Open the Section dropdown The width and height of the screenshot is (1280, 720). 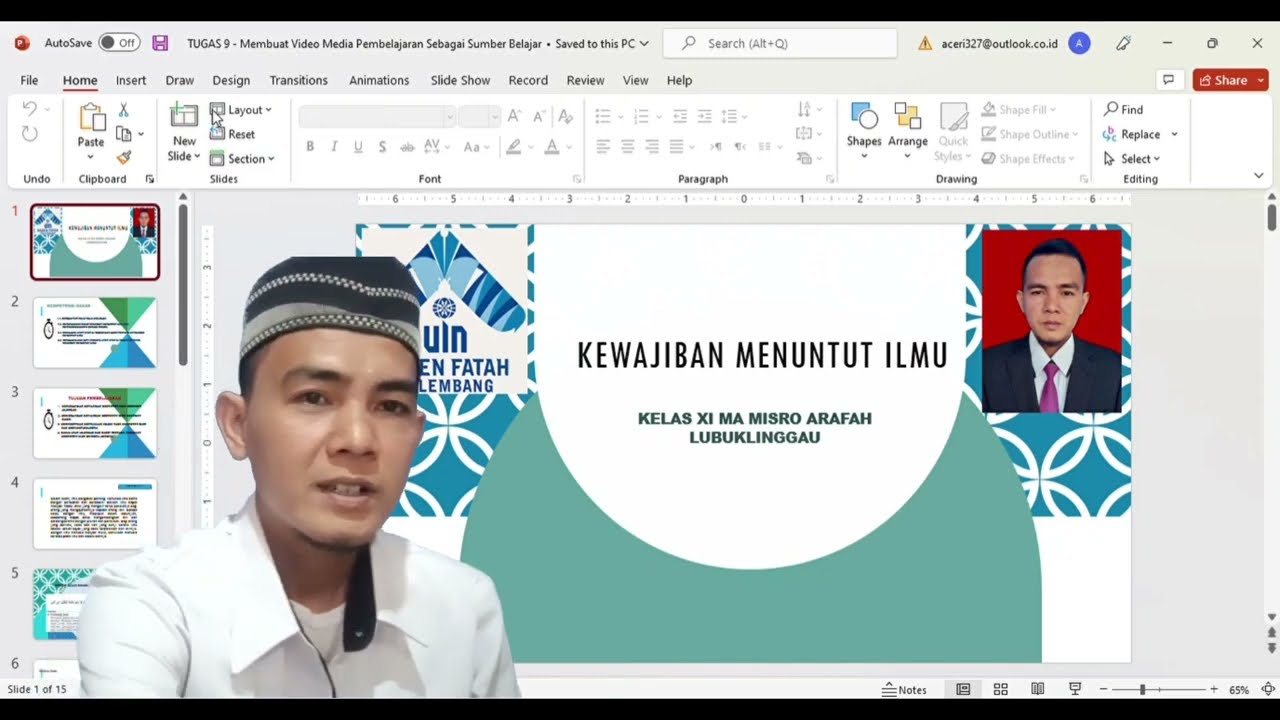[x=242, y=158]
